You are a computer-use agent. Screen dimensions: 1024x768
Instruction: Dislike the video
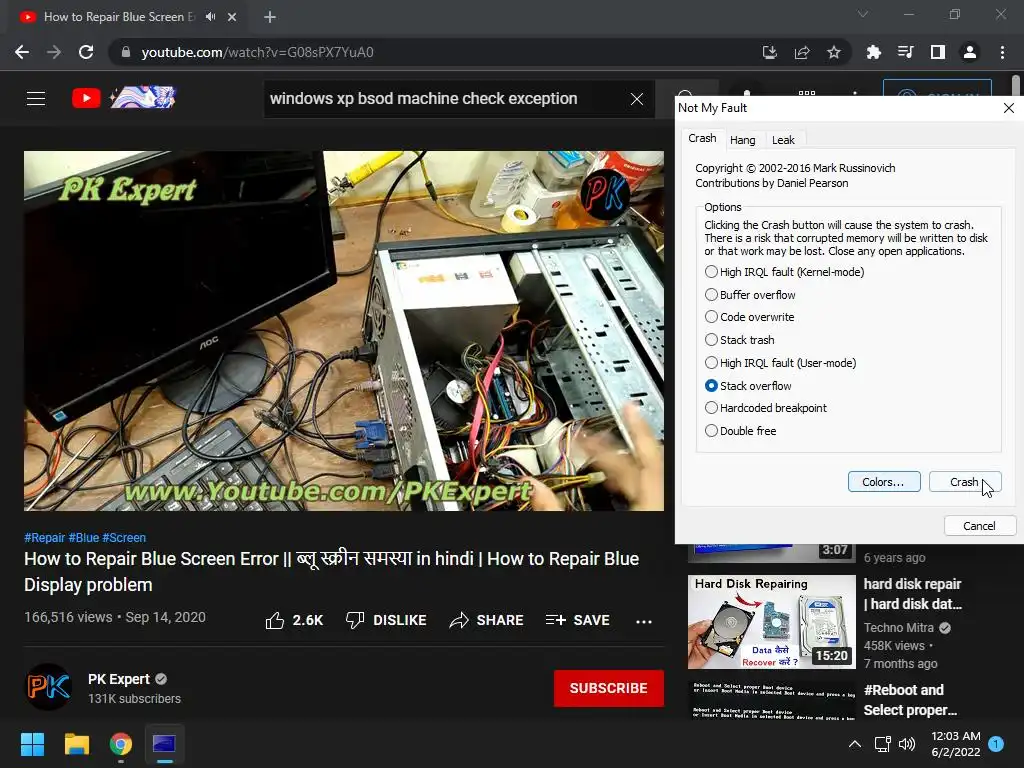pos(386,620)
